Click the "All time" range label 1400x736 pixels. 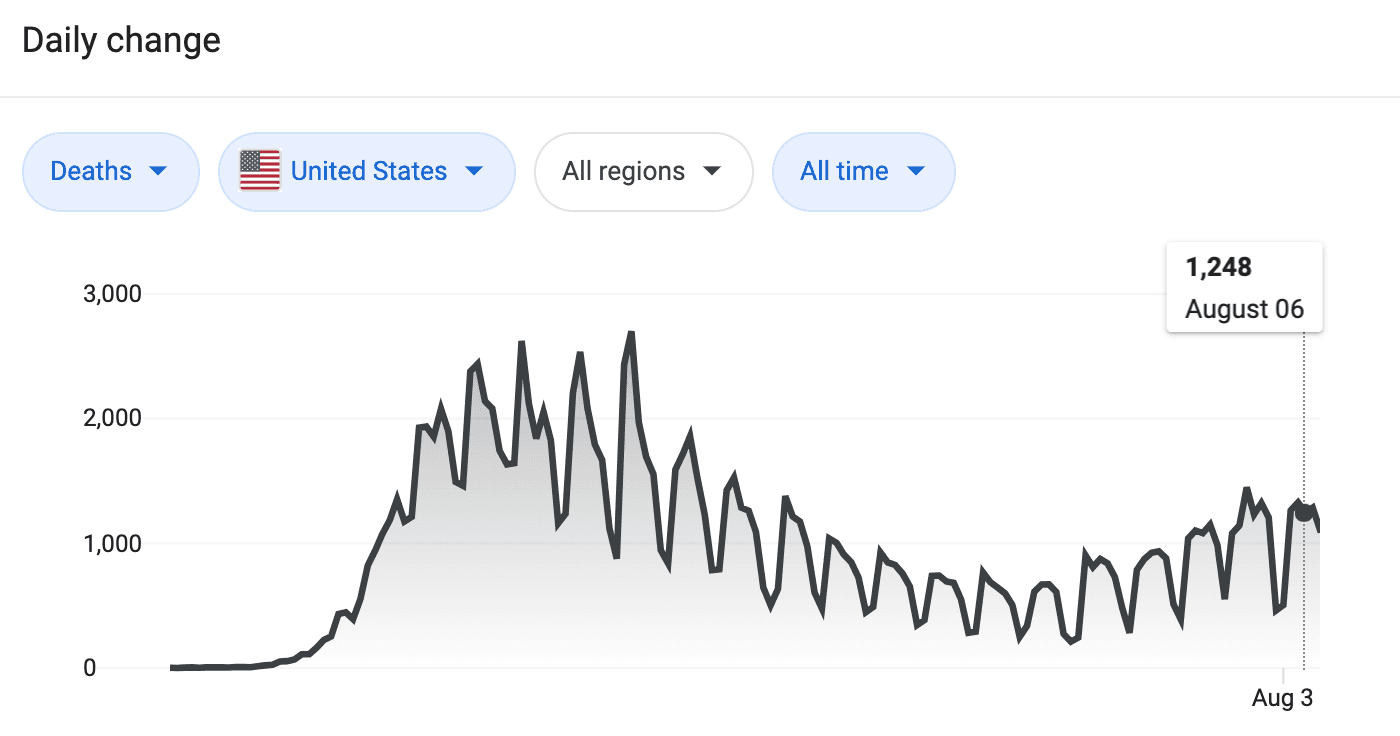tap(844, 171)
